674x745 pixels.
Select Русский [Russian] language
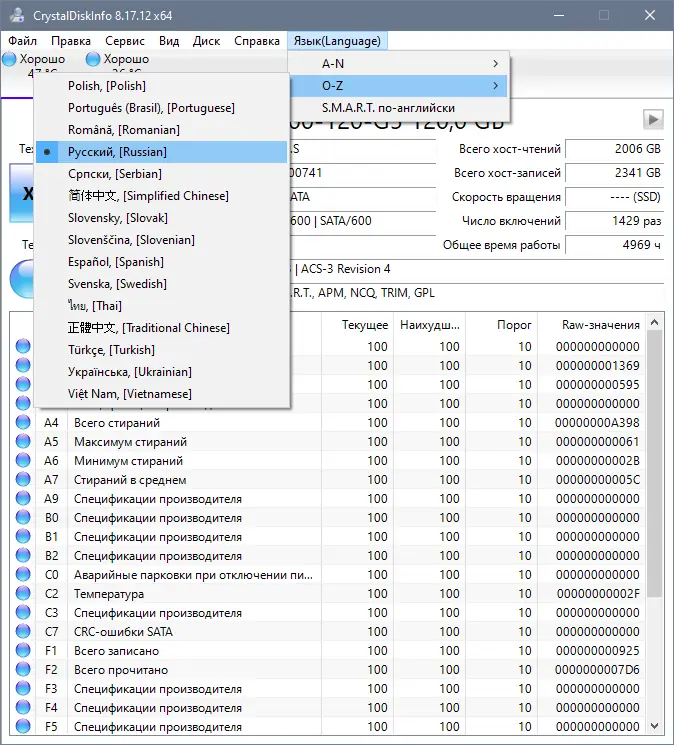point(161,152)
